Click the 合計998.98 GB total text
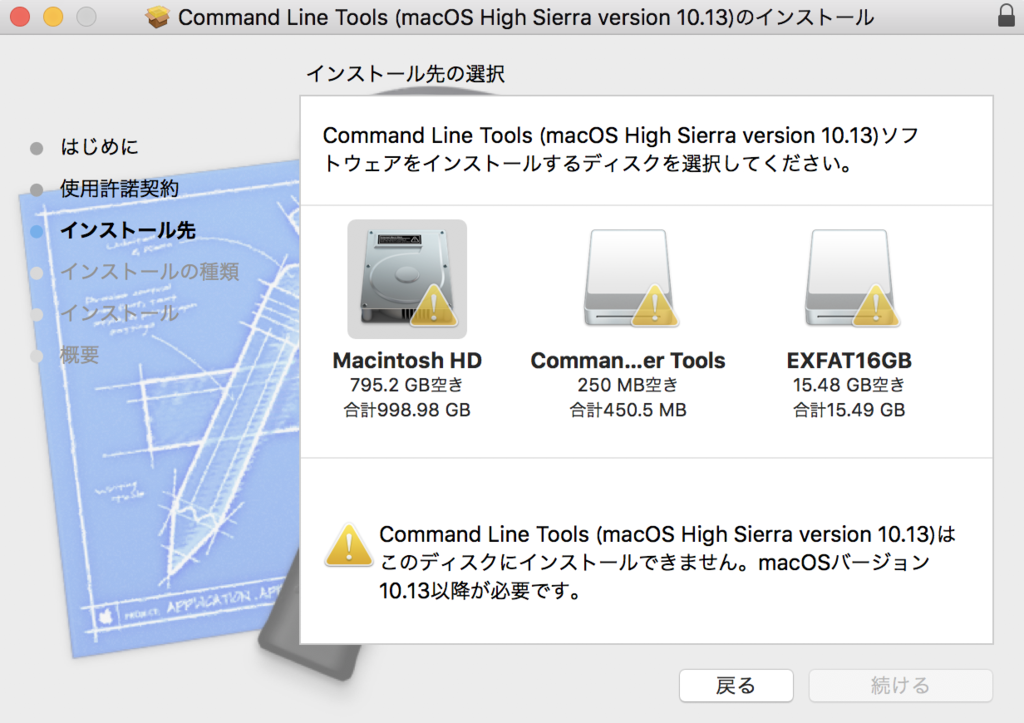The image size is (1024, 723). [x=407, y=410]
